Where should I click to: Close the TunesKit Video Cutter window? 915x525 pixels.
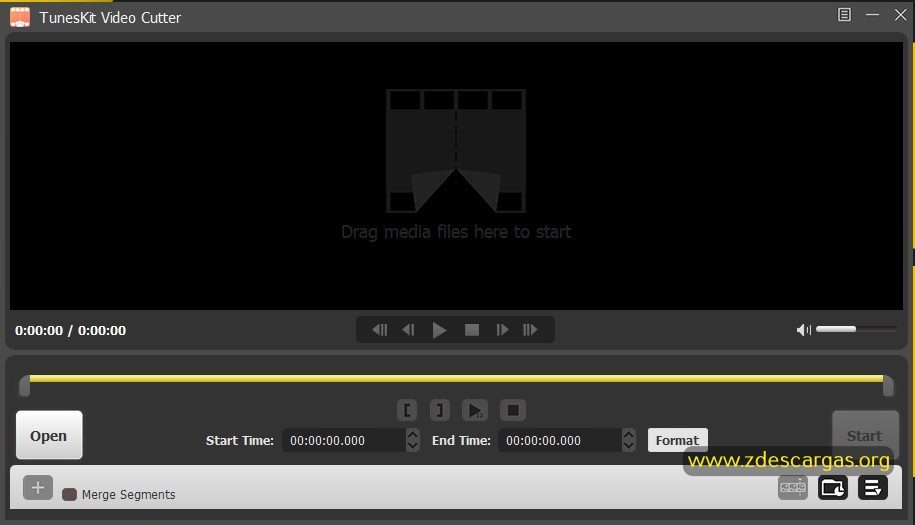[900, 15]
